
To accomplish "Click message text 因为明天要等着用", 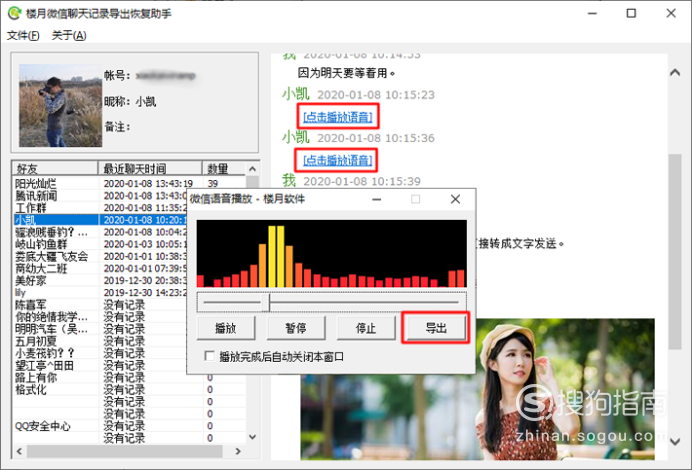I will [x=346, y=73].
